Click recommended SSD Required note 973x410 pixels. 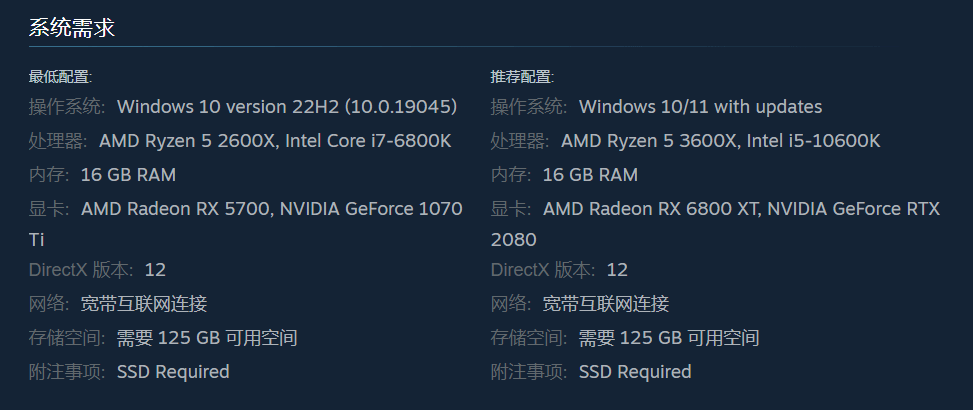(635, 372)
